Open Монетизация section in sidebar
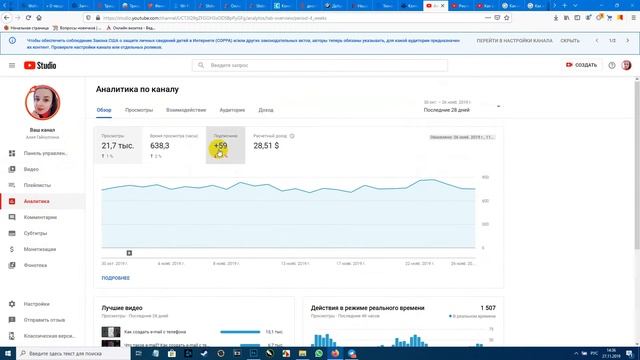This screenshot has height=360, width=640. click(x=42, y=249)
